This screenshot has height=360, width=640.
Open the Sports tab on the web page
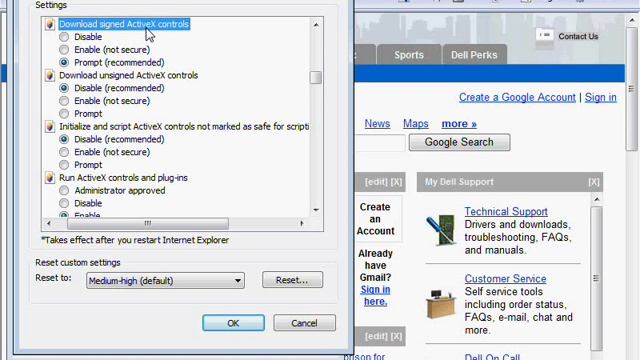click(x=409, y=55)
